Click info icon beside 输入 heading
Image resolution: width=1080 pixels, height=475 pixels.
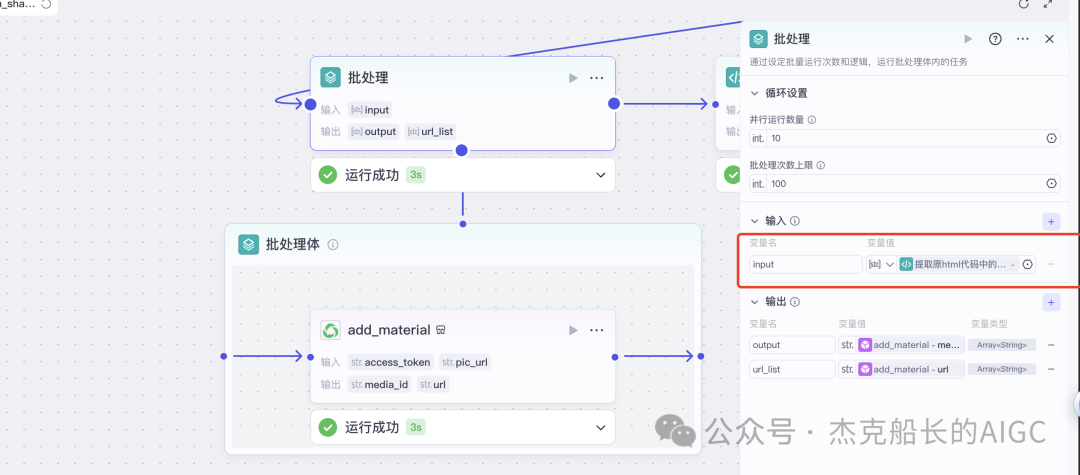pos(795,222)
